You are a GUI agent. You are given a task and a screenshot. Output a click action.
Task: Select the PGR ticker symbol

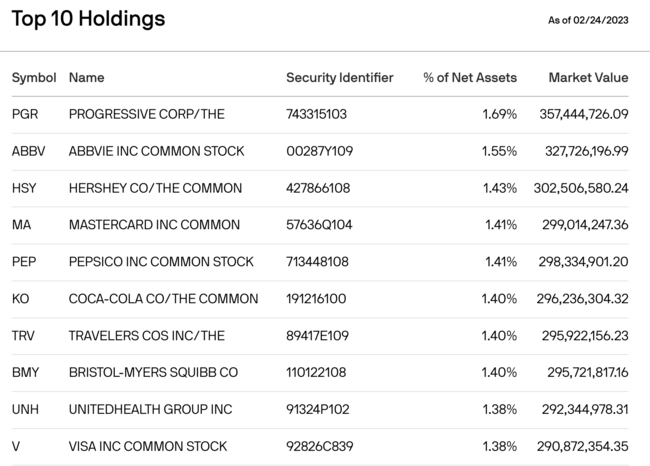pyautogui.click(x=25, y=114)
